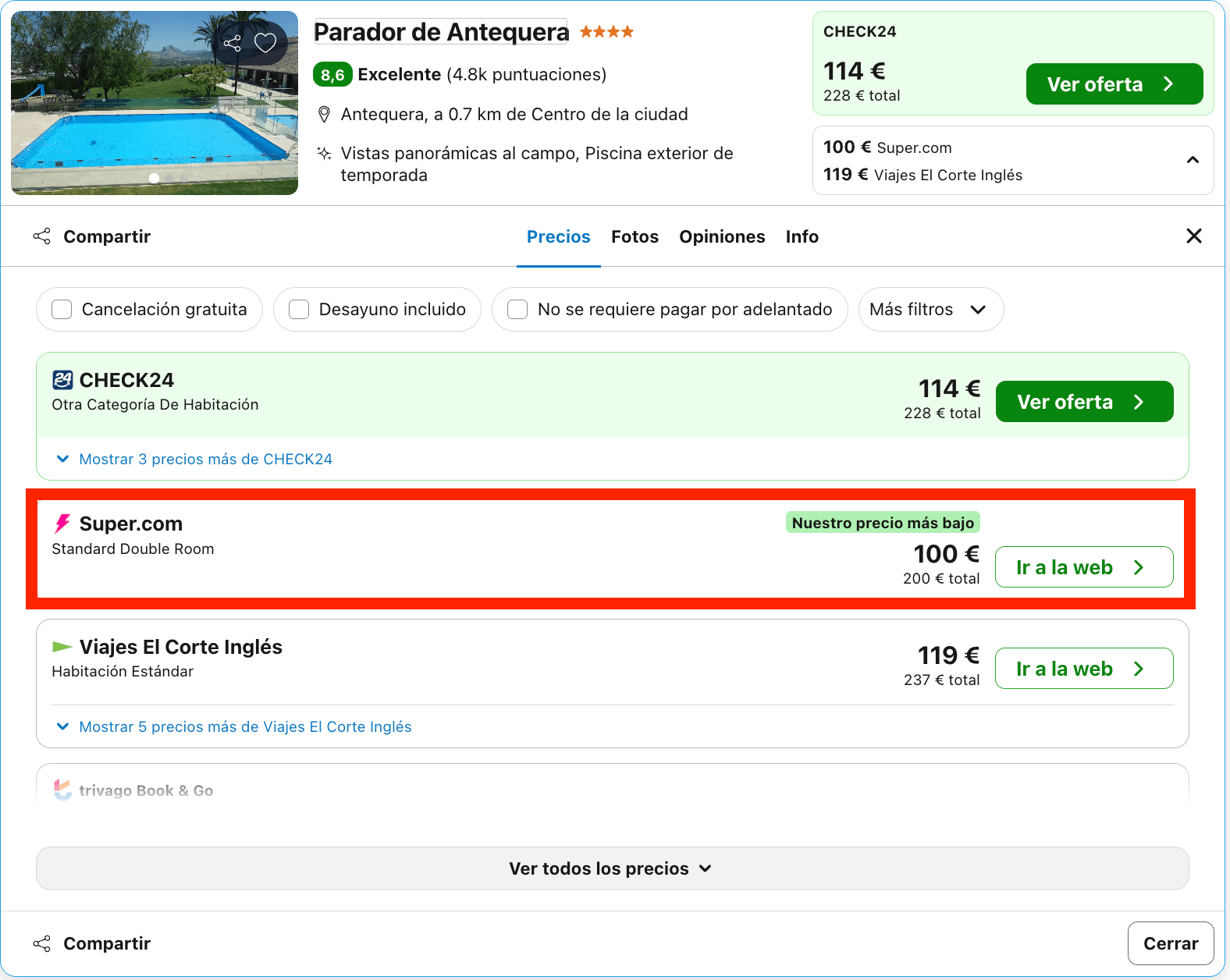Switch to the Precios tab

(x=559, y=236)
